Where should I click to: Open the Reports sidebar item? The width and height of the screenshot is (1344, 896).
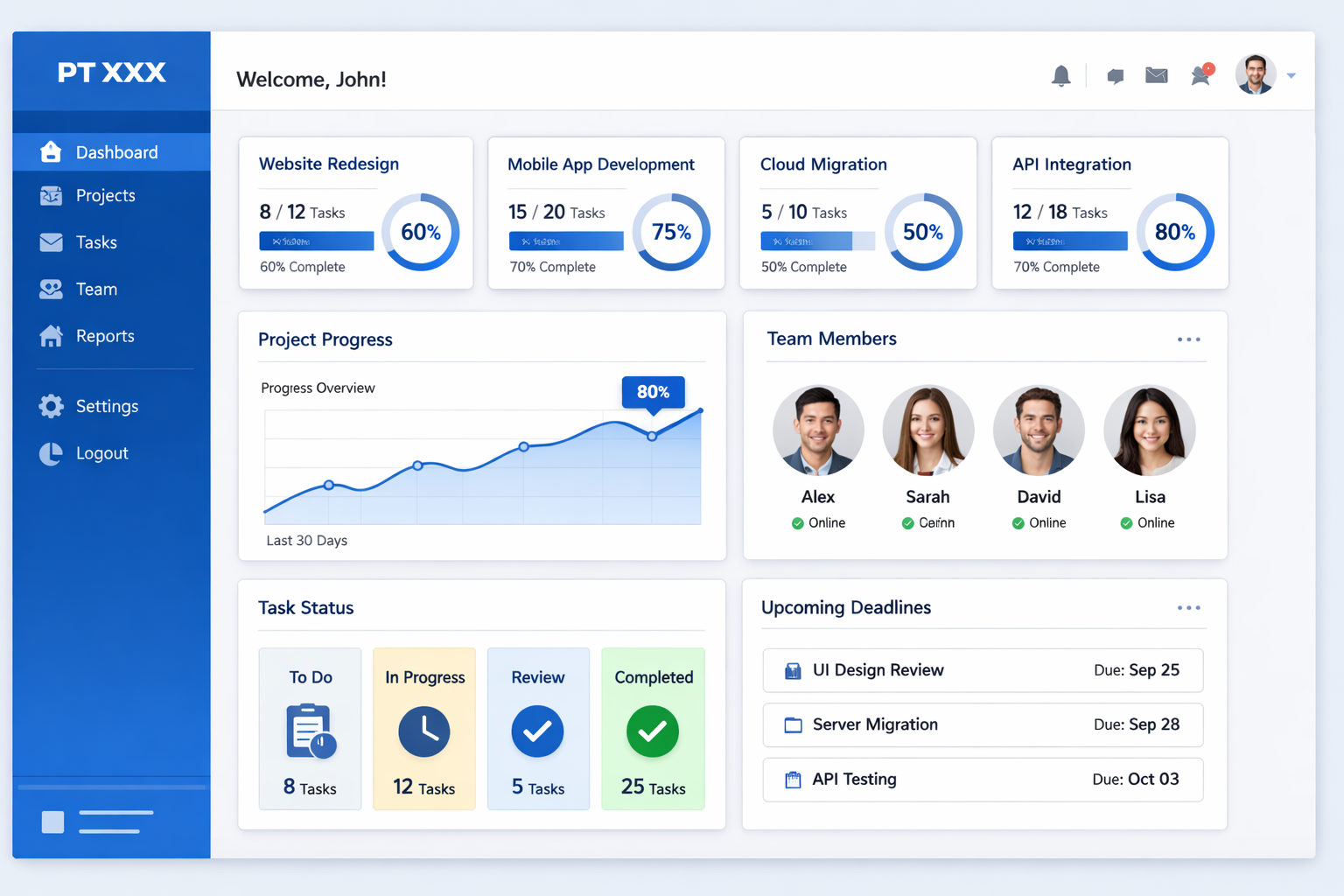point(105,336)
